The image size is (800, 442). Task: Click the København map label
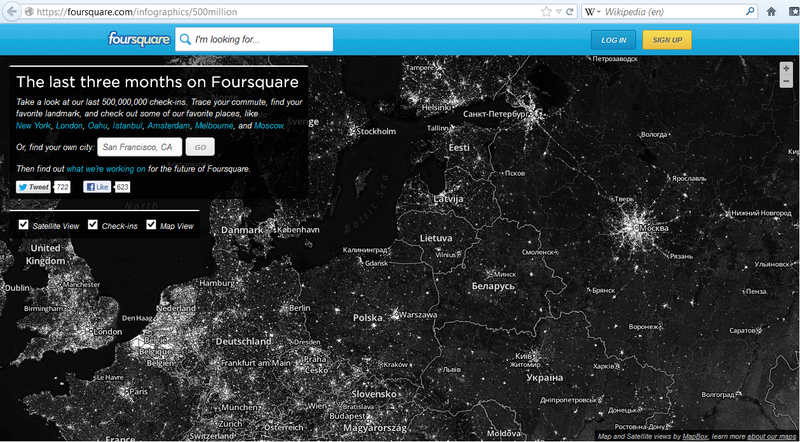298,230
